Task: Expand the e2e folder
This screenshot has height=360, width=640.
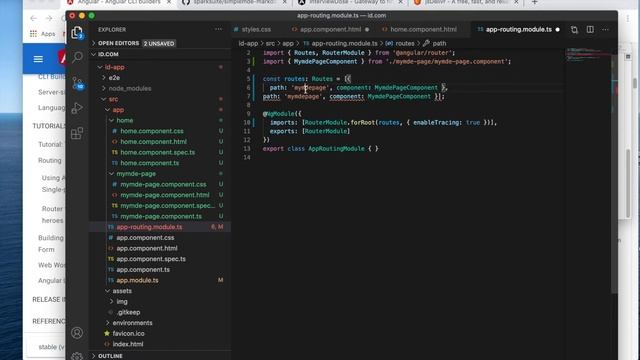Action: pyautogui.click(x=114, y=78)
